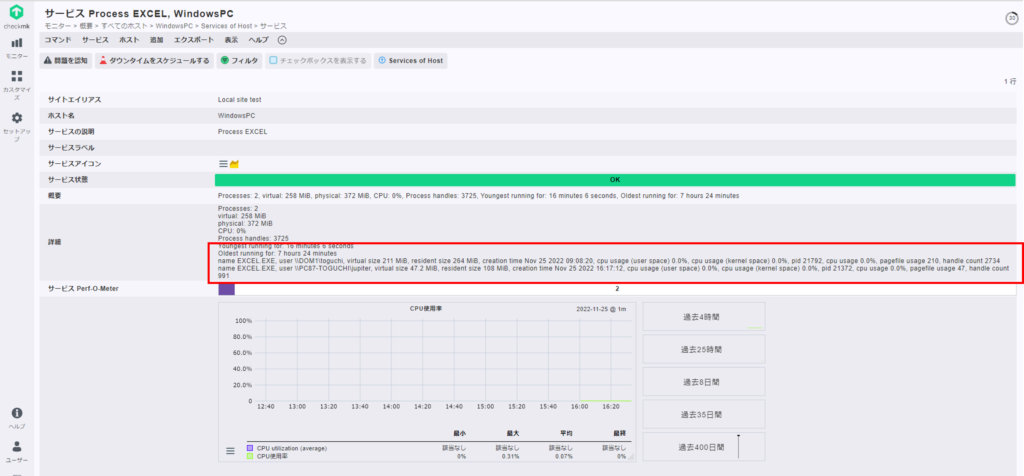Click the すべてのホスト breadcrumb link
The width and height of the screenshot is (1024, 476).
point(125,26)
